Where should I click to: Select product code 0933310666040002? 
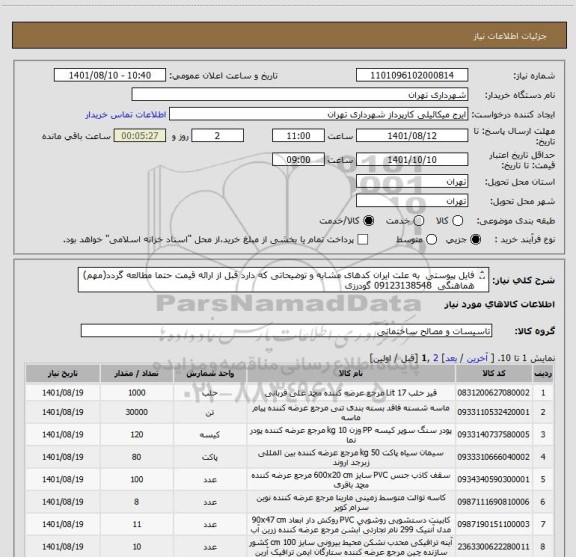(x=493, y=457)
